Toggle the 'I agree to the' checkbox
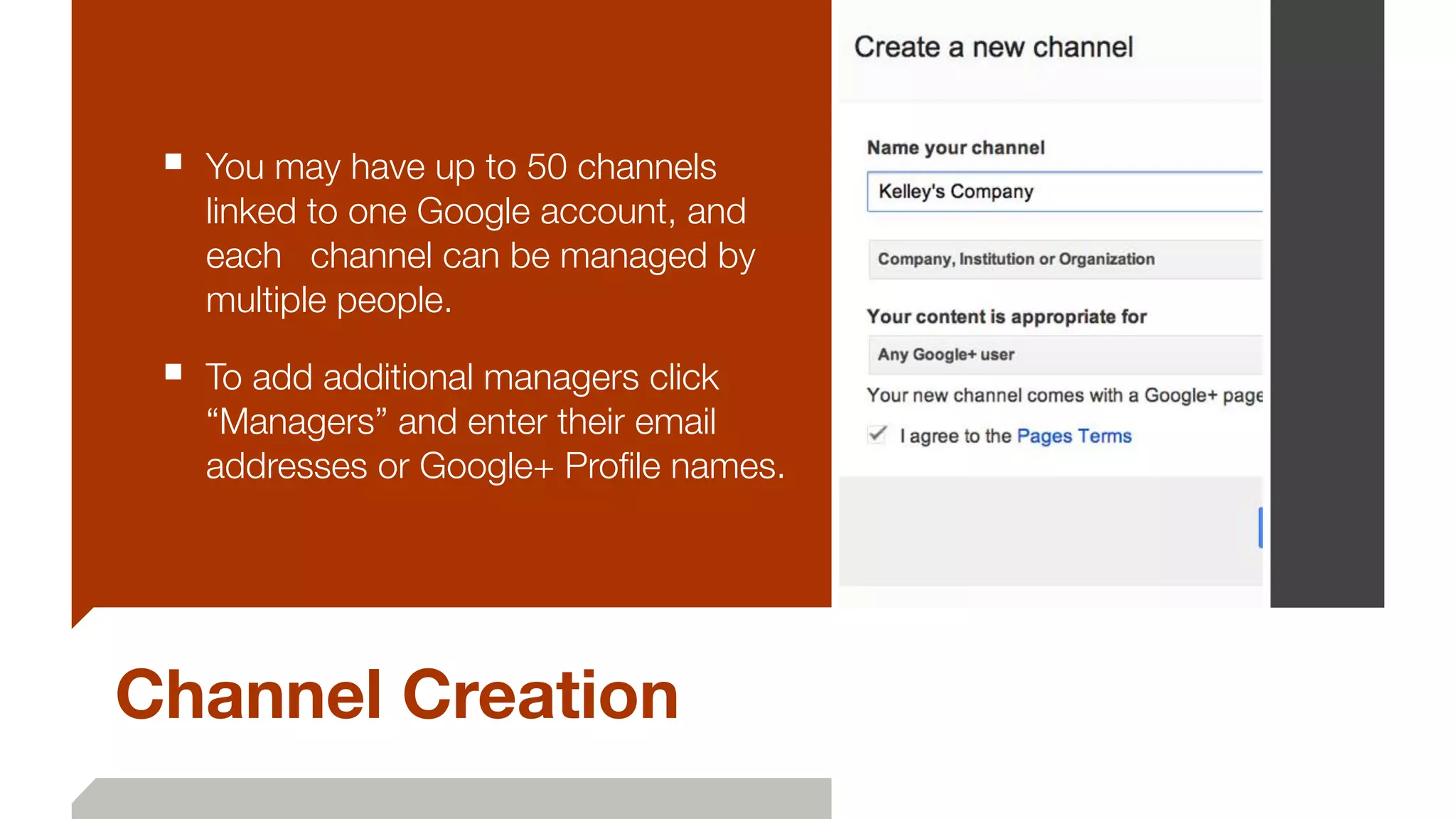Screen dimensions: 1456x819 click(x=877, y=434)
